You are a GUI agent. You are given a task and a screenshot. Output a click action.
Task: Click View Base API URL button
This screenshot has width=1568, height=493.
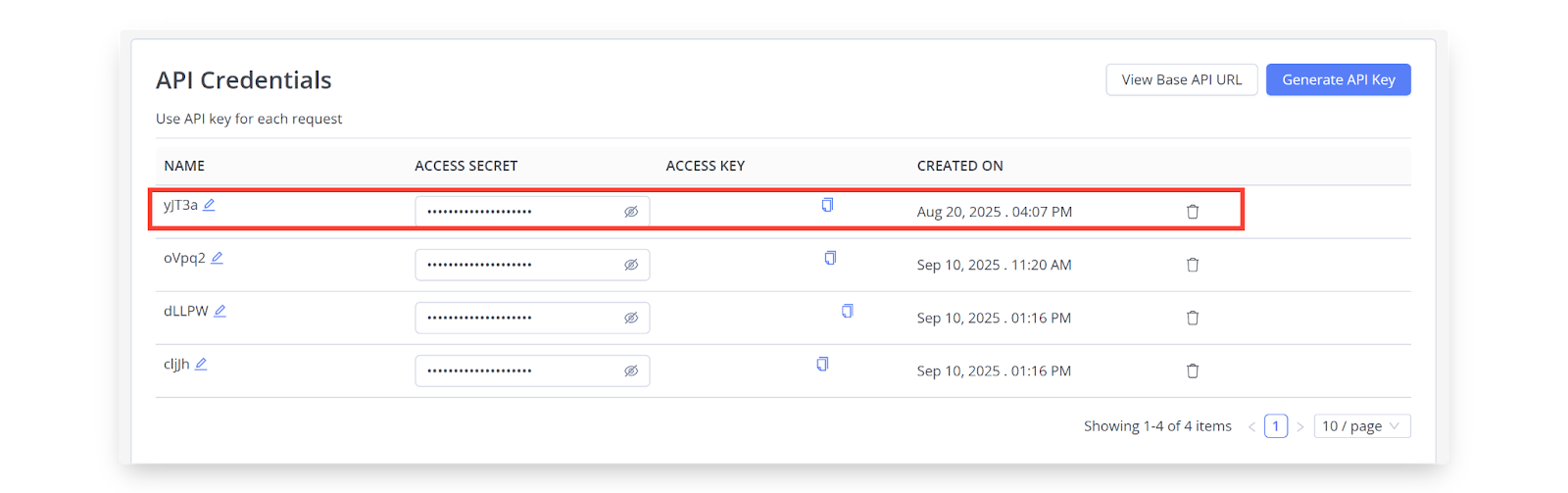1181,80
